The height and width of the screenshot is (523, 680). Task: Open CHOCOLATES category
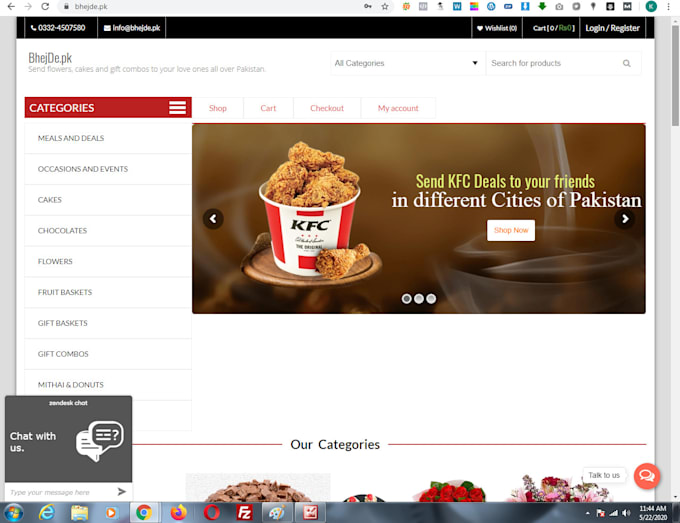[108, 231]
